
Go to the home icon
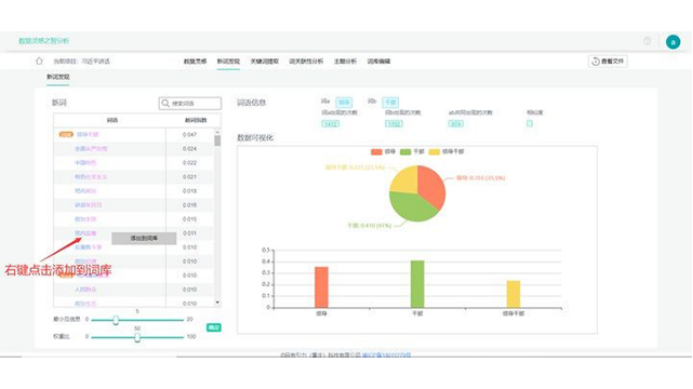pyautogui.click(x=39, y=61)
